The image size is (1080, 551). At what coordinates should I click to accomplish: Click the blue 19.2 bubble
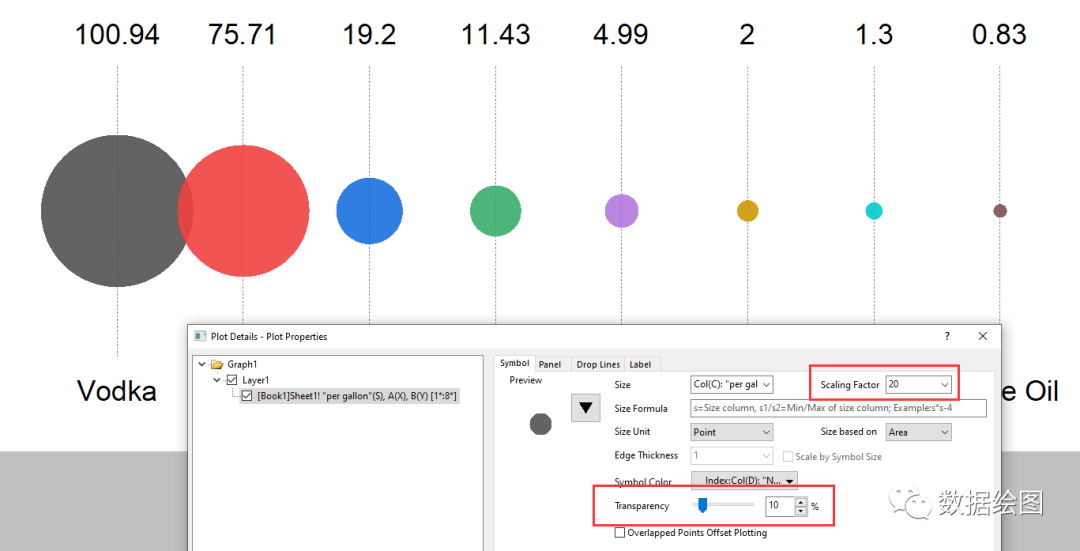coord(369,211)
